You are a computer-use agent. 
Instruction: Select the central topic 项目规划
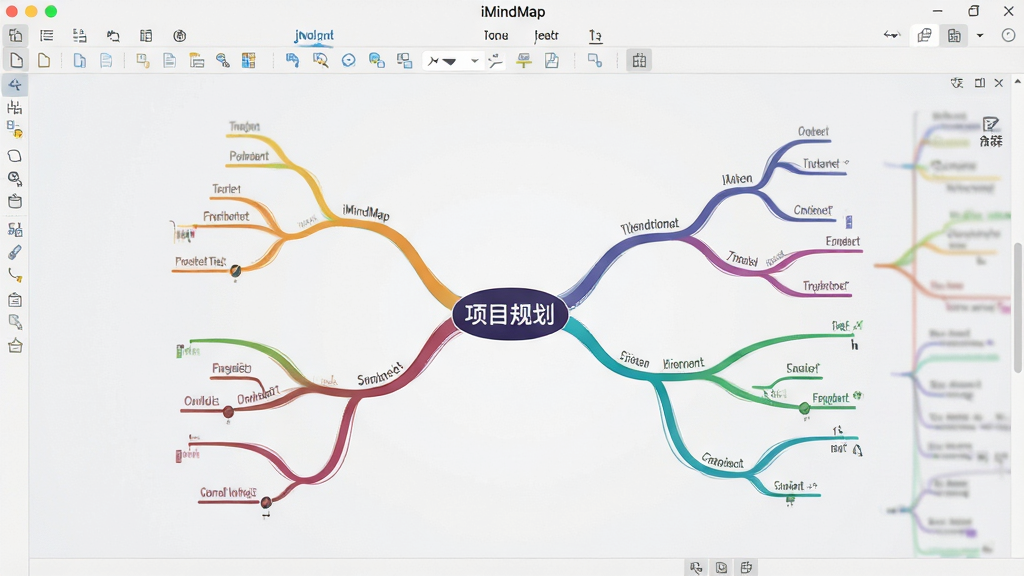[x=510, y=314]
